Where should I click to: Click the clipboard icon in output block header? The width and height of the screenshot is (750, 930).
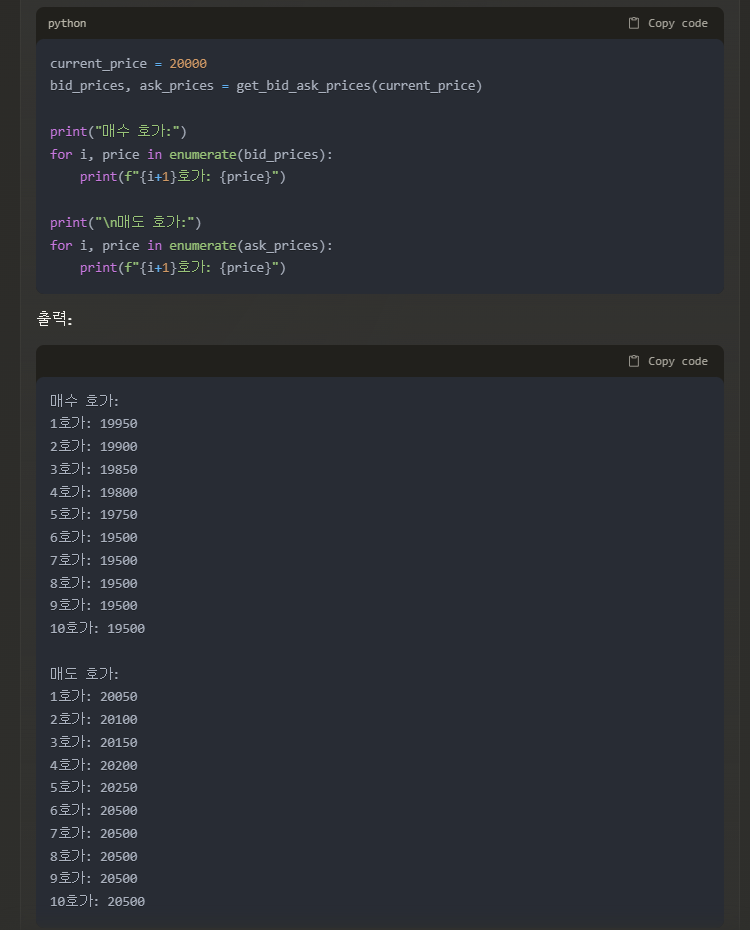(634, 361)
